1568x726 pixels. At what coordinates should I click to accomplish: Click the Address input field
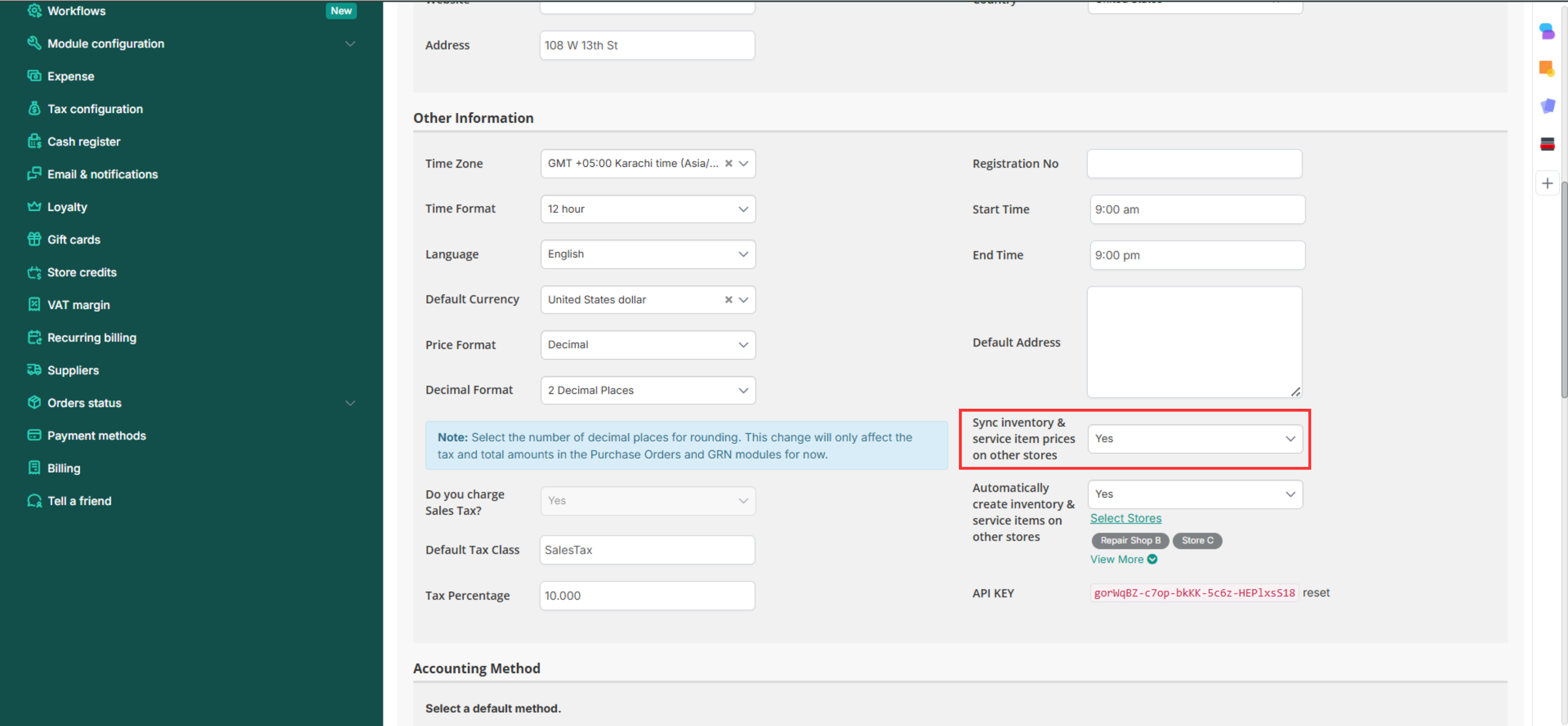click(x=647, y=45)
